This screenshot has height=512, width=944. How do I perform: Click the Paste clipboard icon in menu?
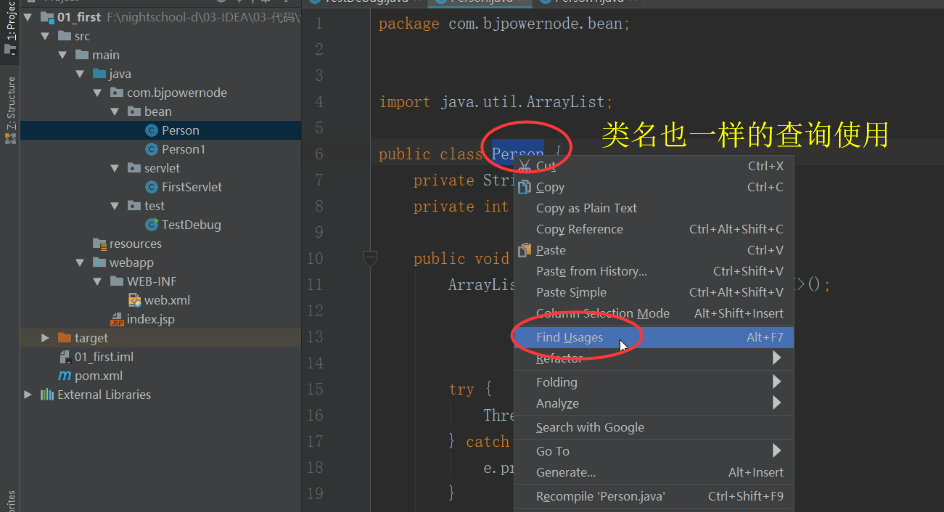(x=524, y=250)
